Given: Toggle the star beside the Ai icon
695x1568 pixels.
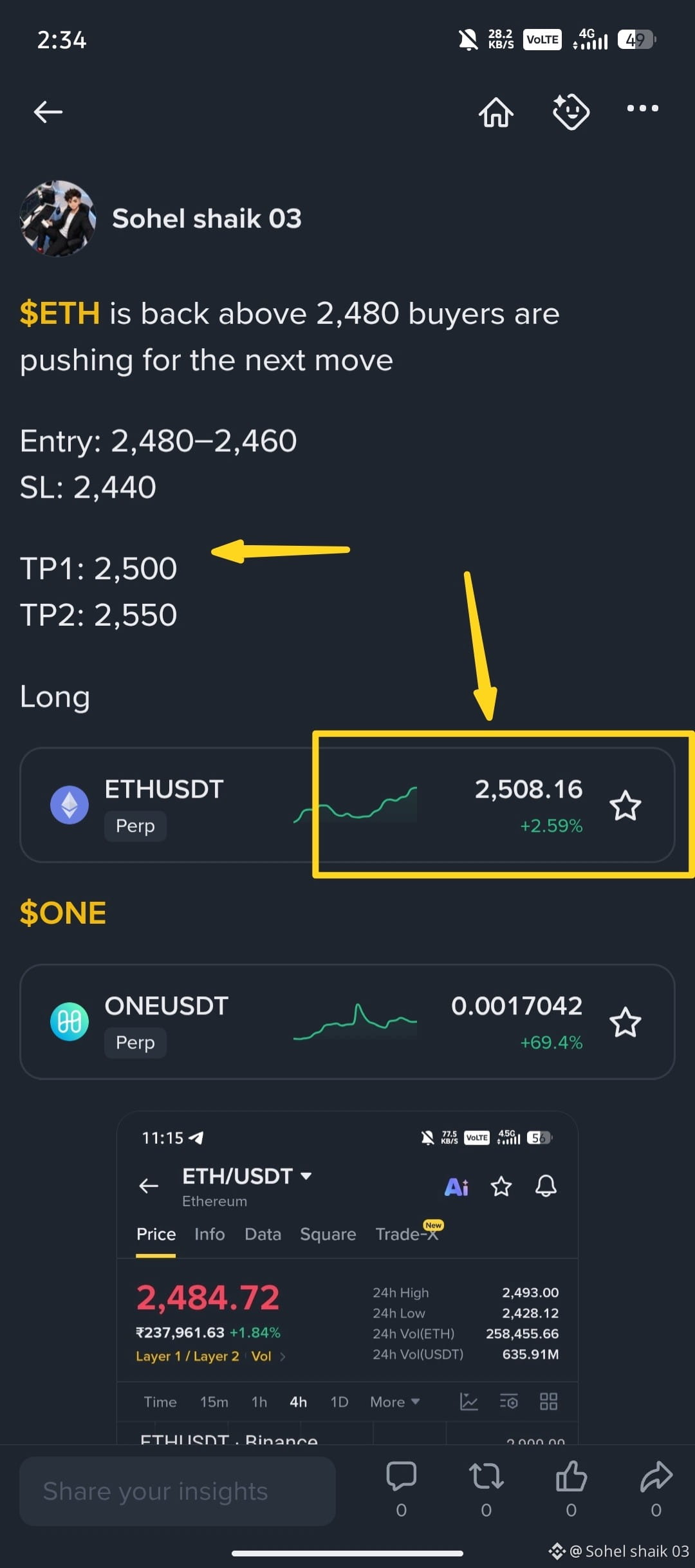Looking at the screenshot, I should click(501, 1186).
